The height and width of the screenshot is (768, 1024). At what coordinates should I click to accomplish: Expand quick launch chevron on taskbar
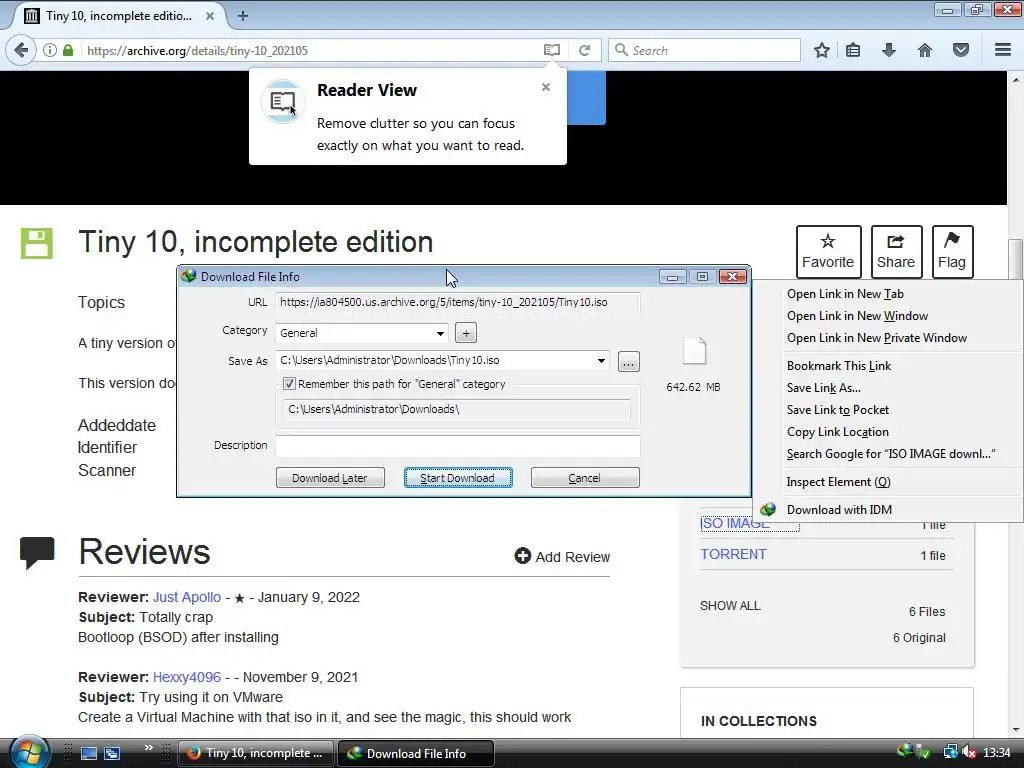point(148,748)
